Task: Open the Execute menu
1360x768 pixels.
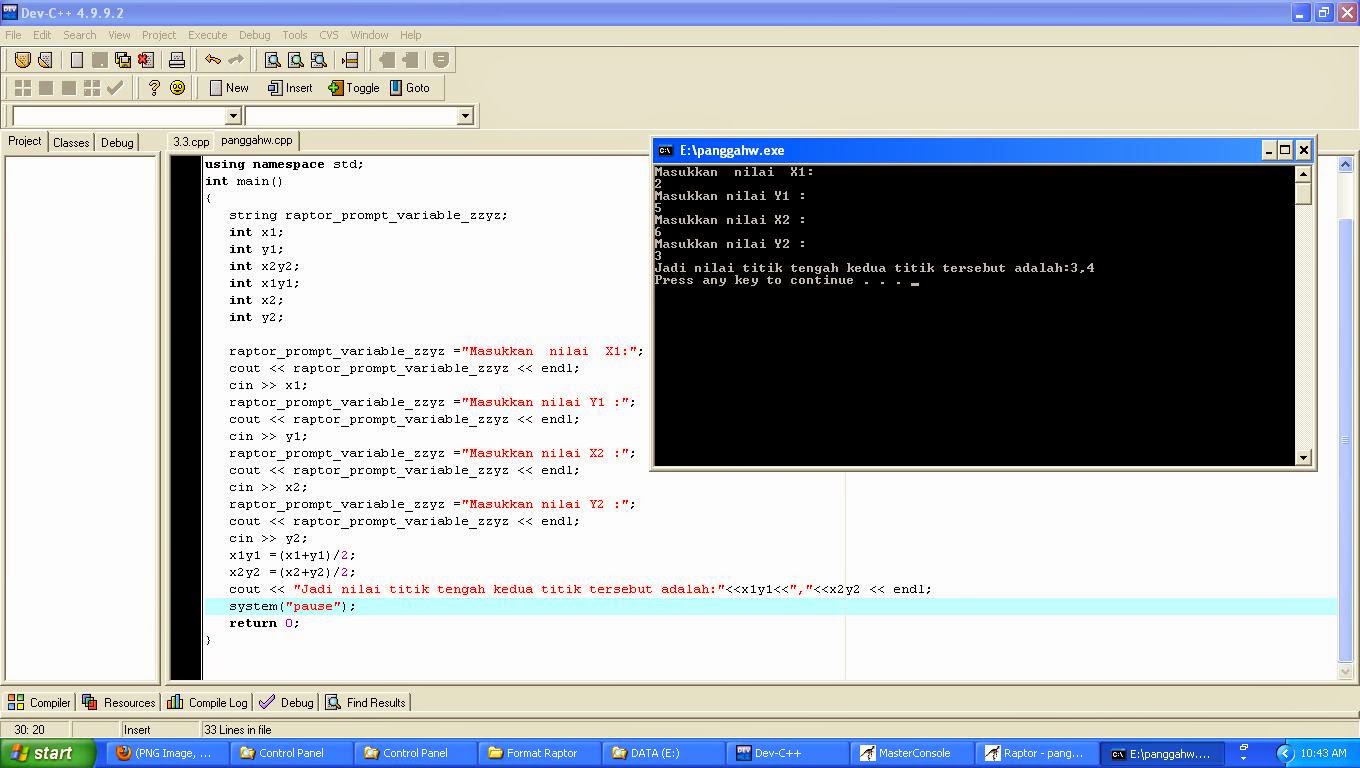Action: (207, 35)
